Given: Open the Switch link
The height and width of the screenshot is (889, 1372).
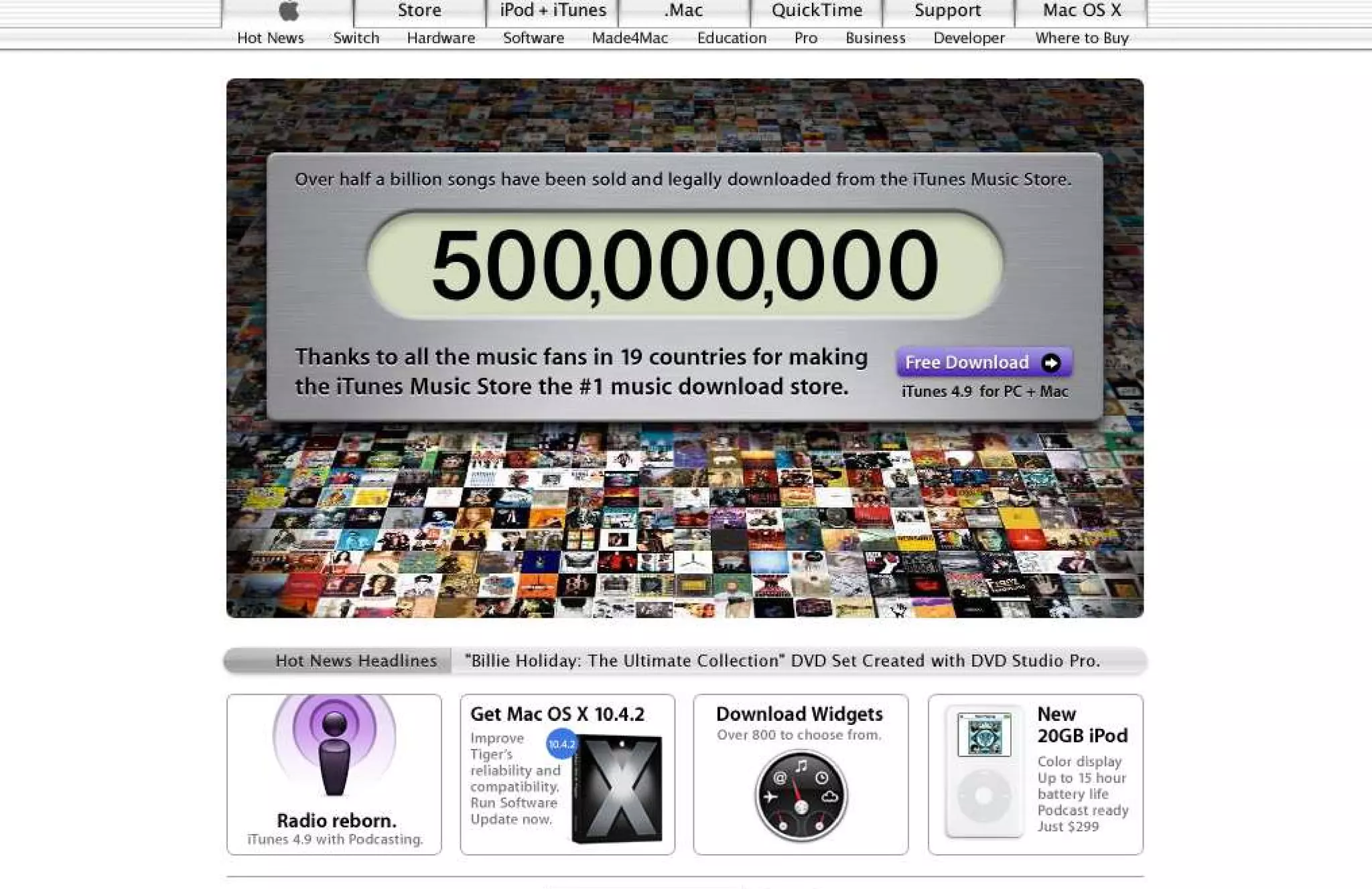Looking at the screenshot, I should [x=356, y=38].
